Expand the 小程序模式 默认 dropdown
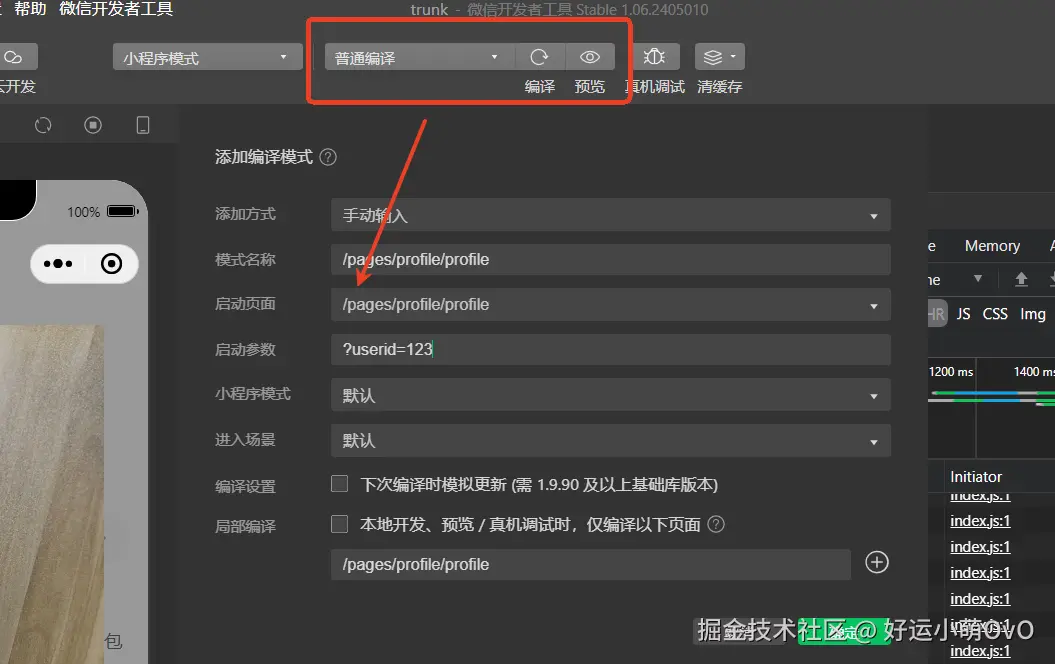The height and width of the screenshot is (664, 1055). [x=611, y=395]
